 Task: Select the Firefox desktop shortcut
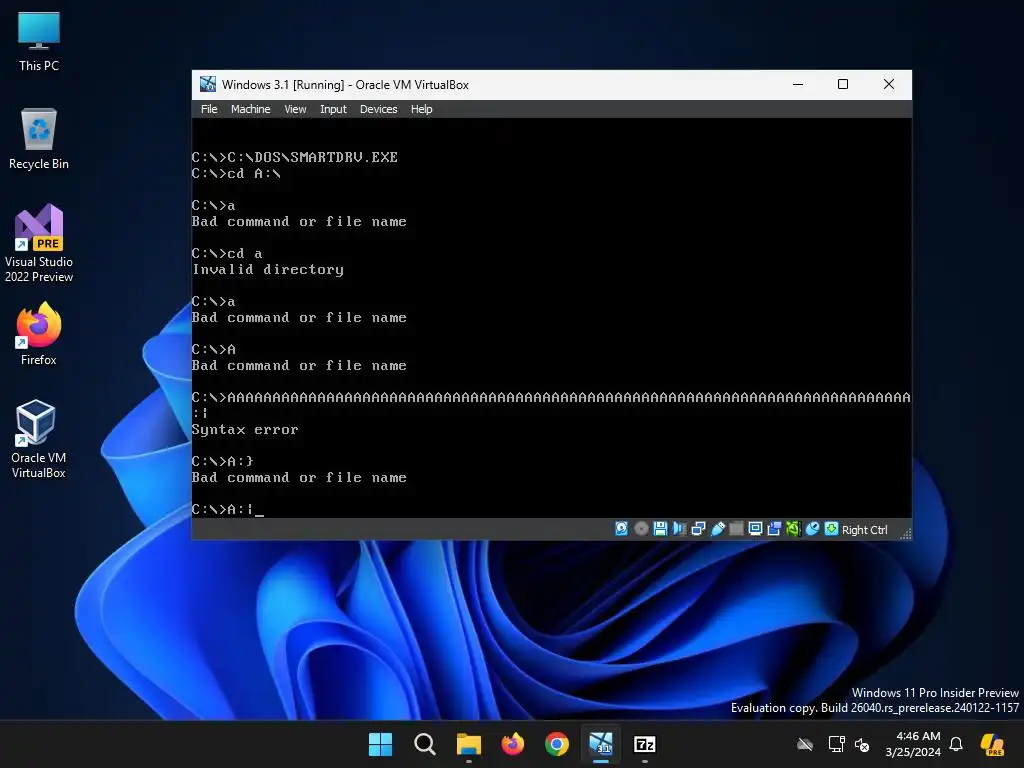coord(39,334)
